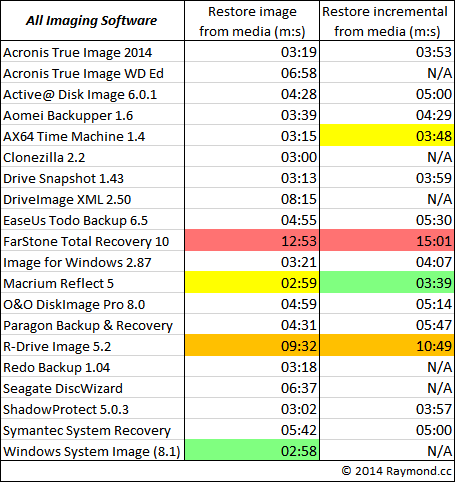
Task: Click 'AX64 Time Machine 1.4' name cell
Action: 93,136
